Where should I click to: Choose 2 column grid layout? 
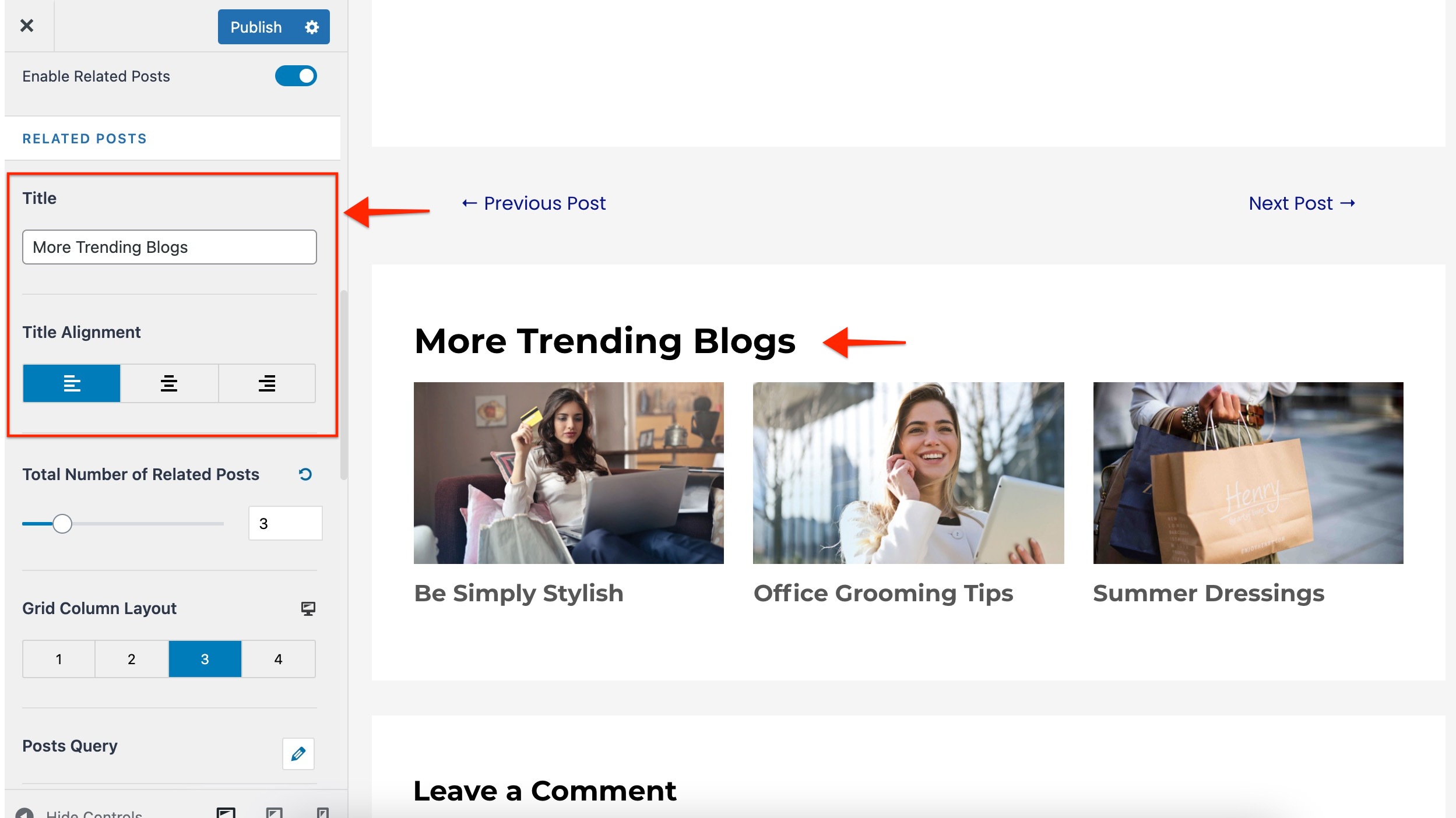tap(132, 659)
